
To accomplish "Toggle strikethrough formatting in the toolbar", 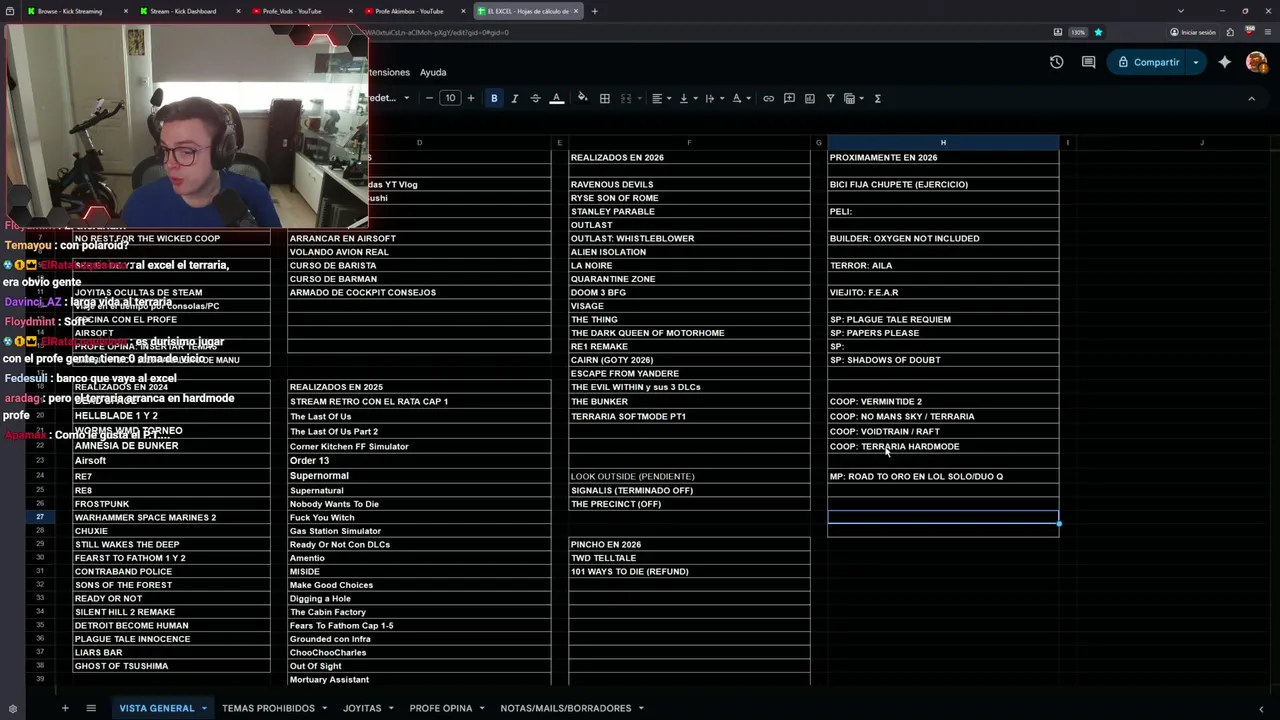I will coord(535,98).
